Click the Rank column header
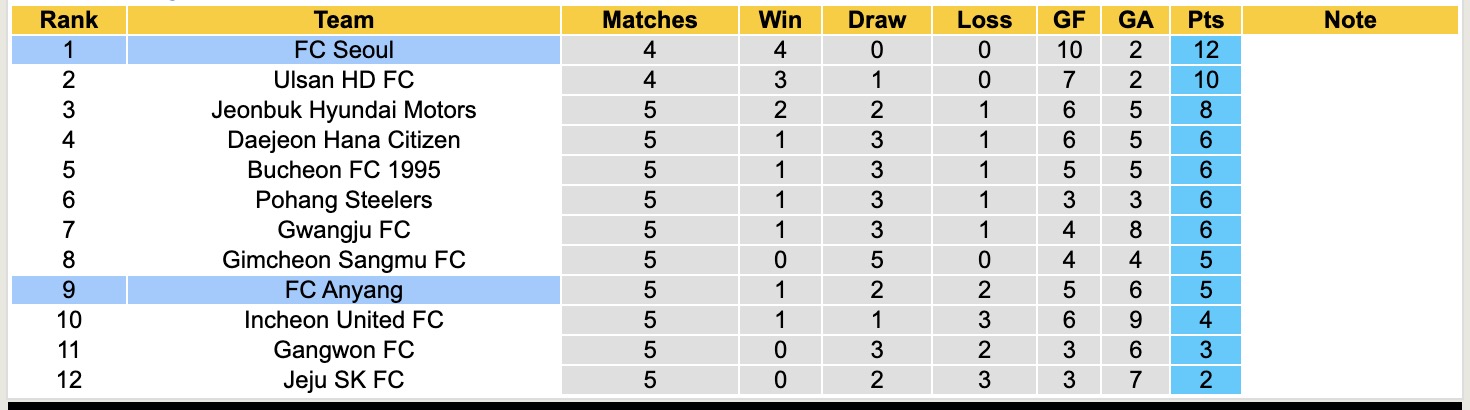Screen dimensions: 1470x410 coord(68,20)
